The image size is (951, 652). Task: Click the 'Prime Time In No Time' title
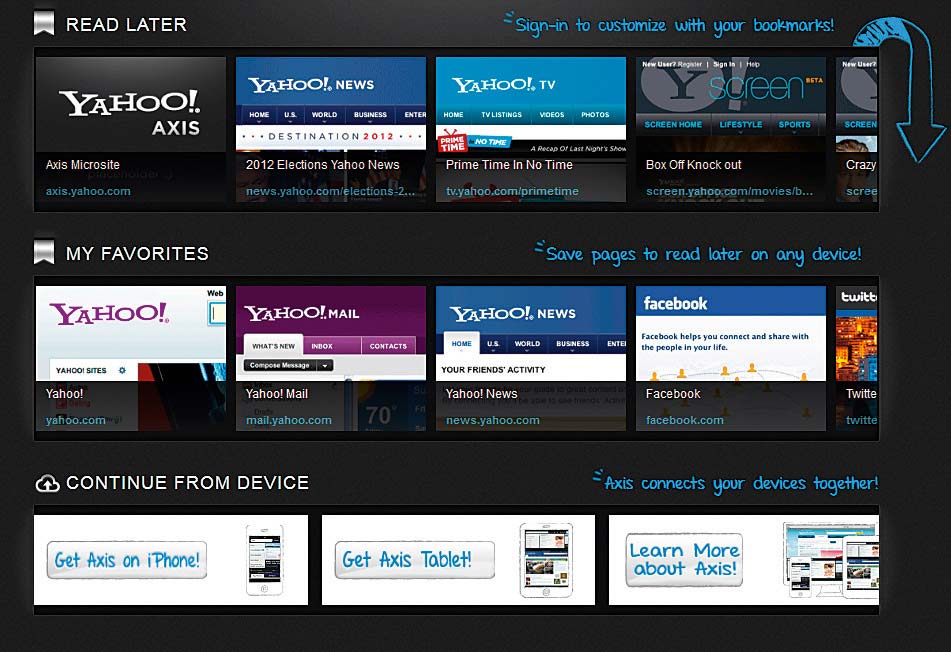[x=509, y=165]
